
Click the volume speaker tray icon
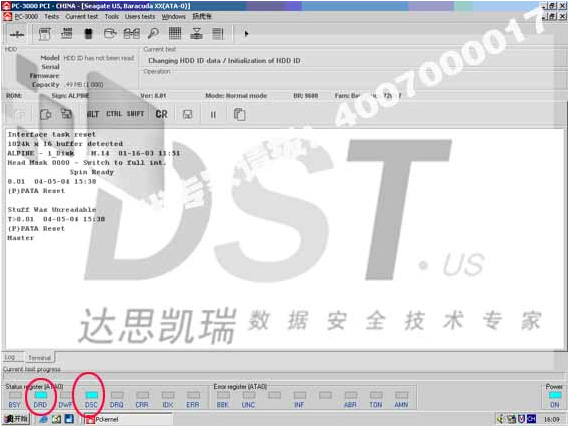[501, 419]
